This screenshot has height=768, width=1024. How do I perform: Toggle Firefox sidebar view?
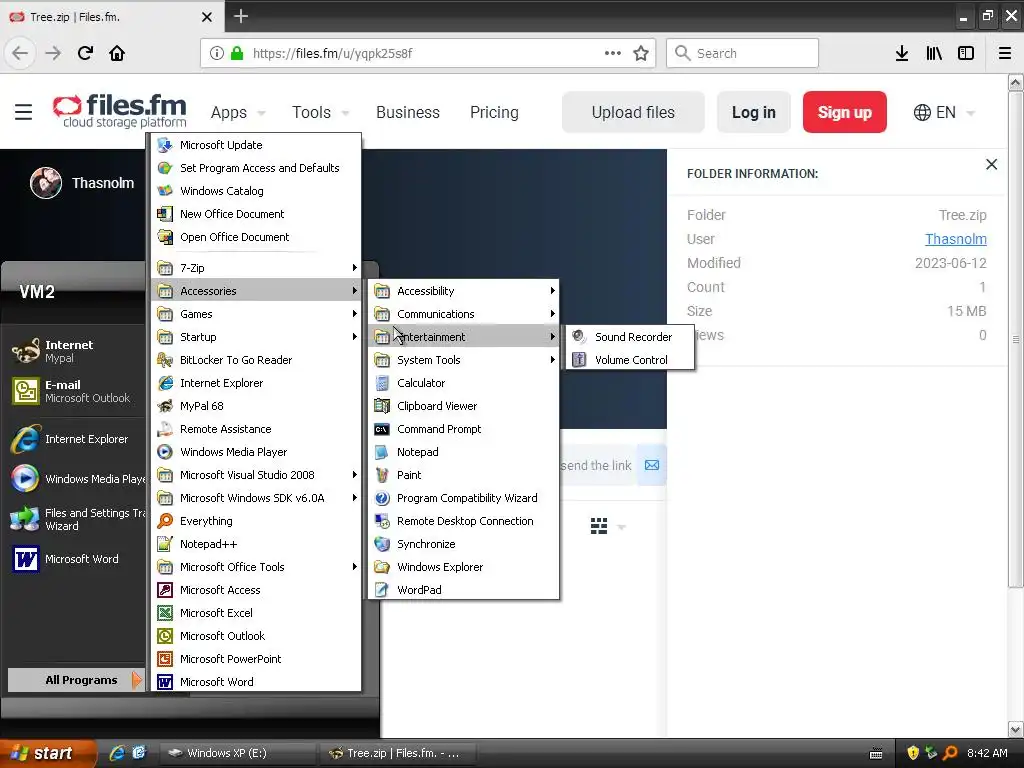pos(966,53)
